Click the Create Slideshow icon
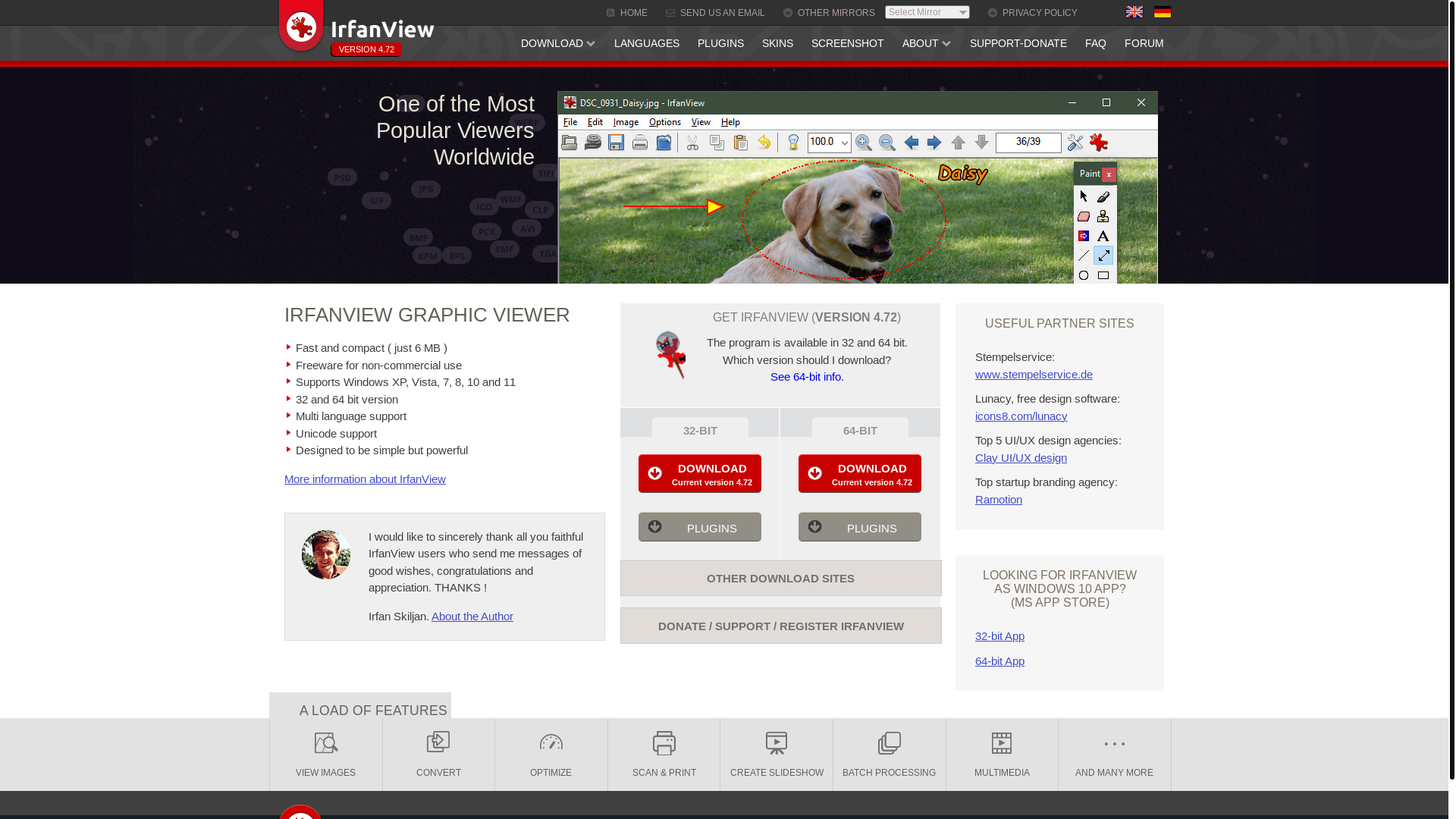Screen dimensions: 1456x819 (x=777, y=743)
